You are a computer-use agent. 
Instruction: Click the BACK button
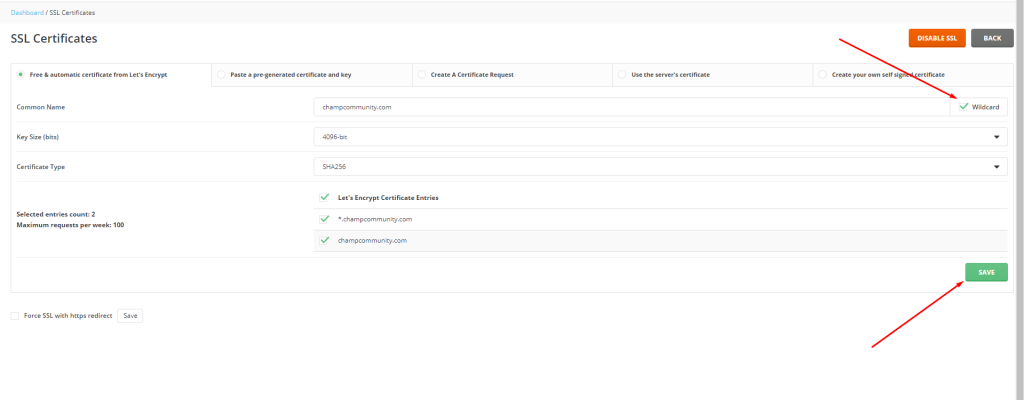tap(991, 38)
